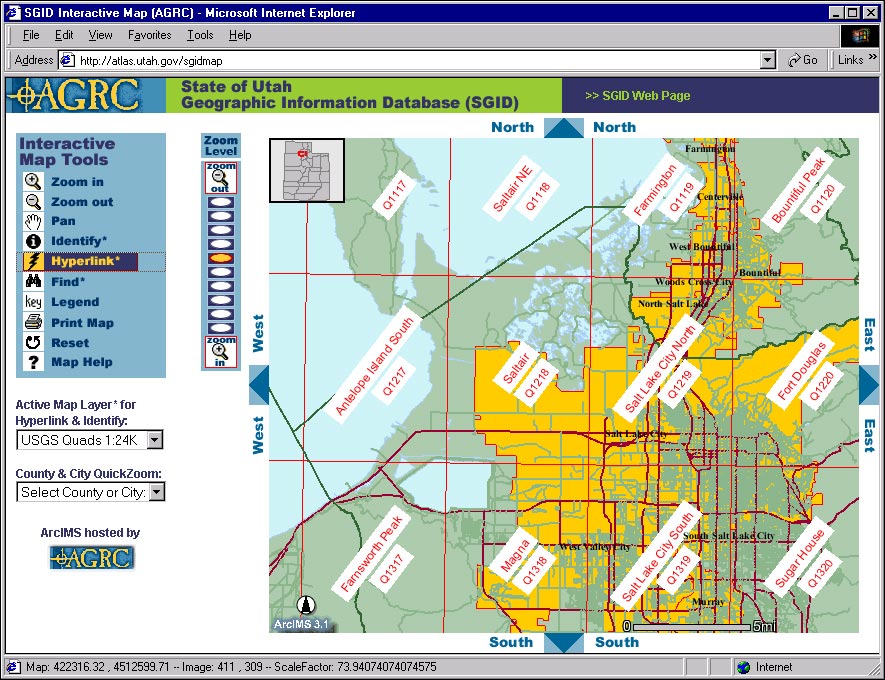
Task: Open the Map Help question mark icon
Action: click(x=33, y=362)
